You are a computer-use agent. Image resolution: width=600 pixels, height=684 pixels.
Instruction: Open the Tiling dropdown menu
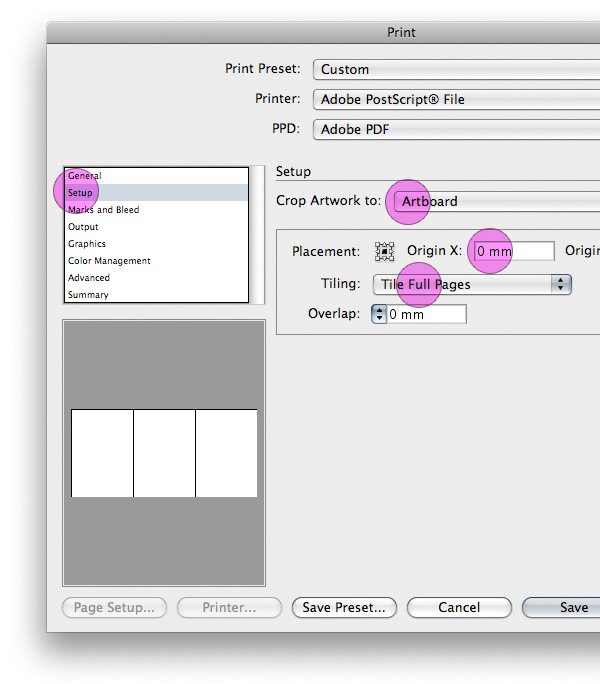pos(472,284)
